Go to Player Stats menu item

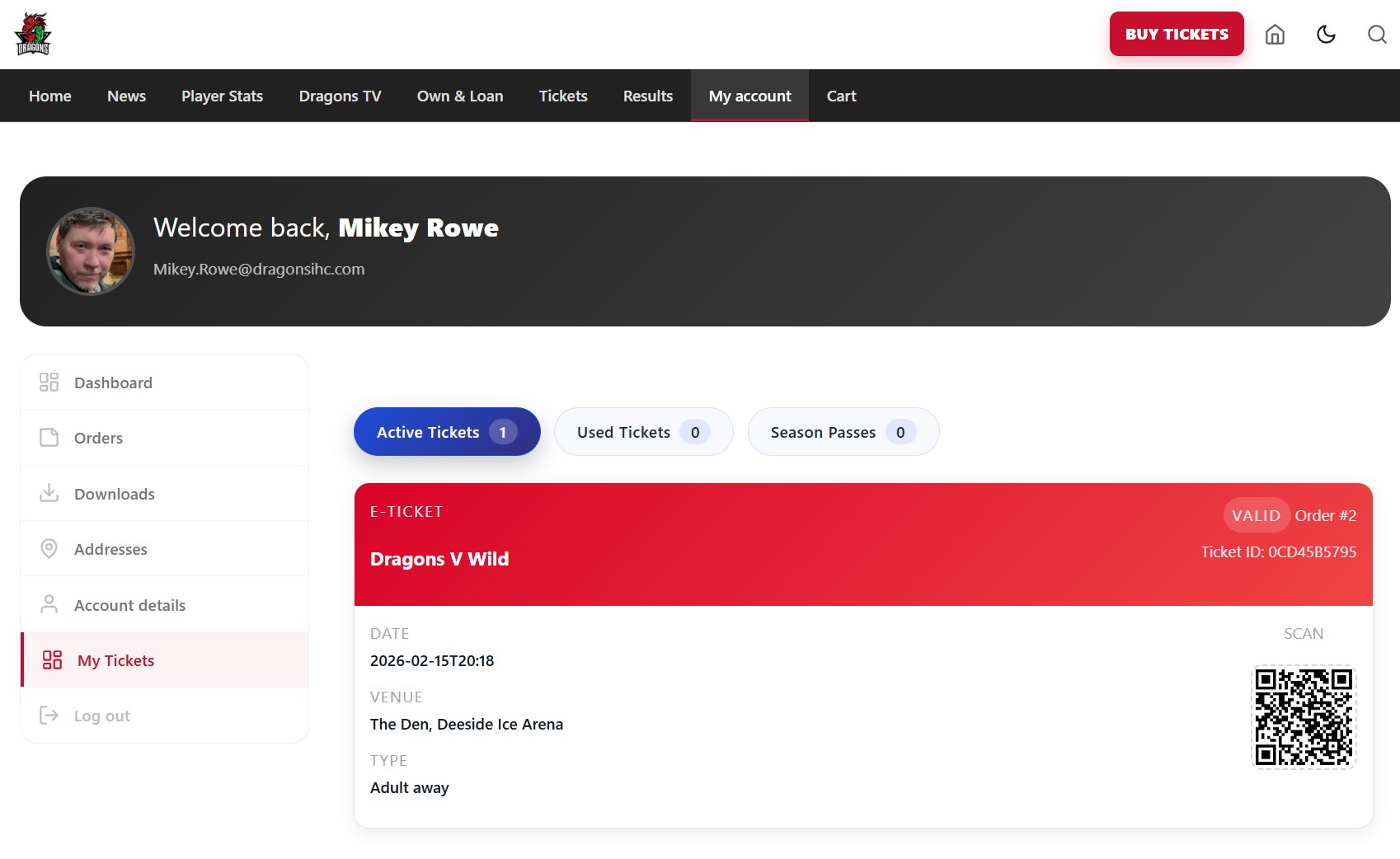222,96
